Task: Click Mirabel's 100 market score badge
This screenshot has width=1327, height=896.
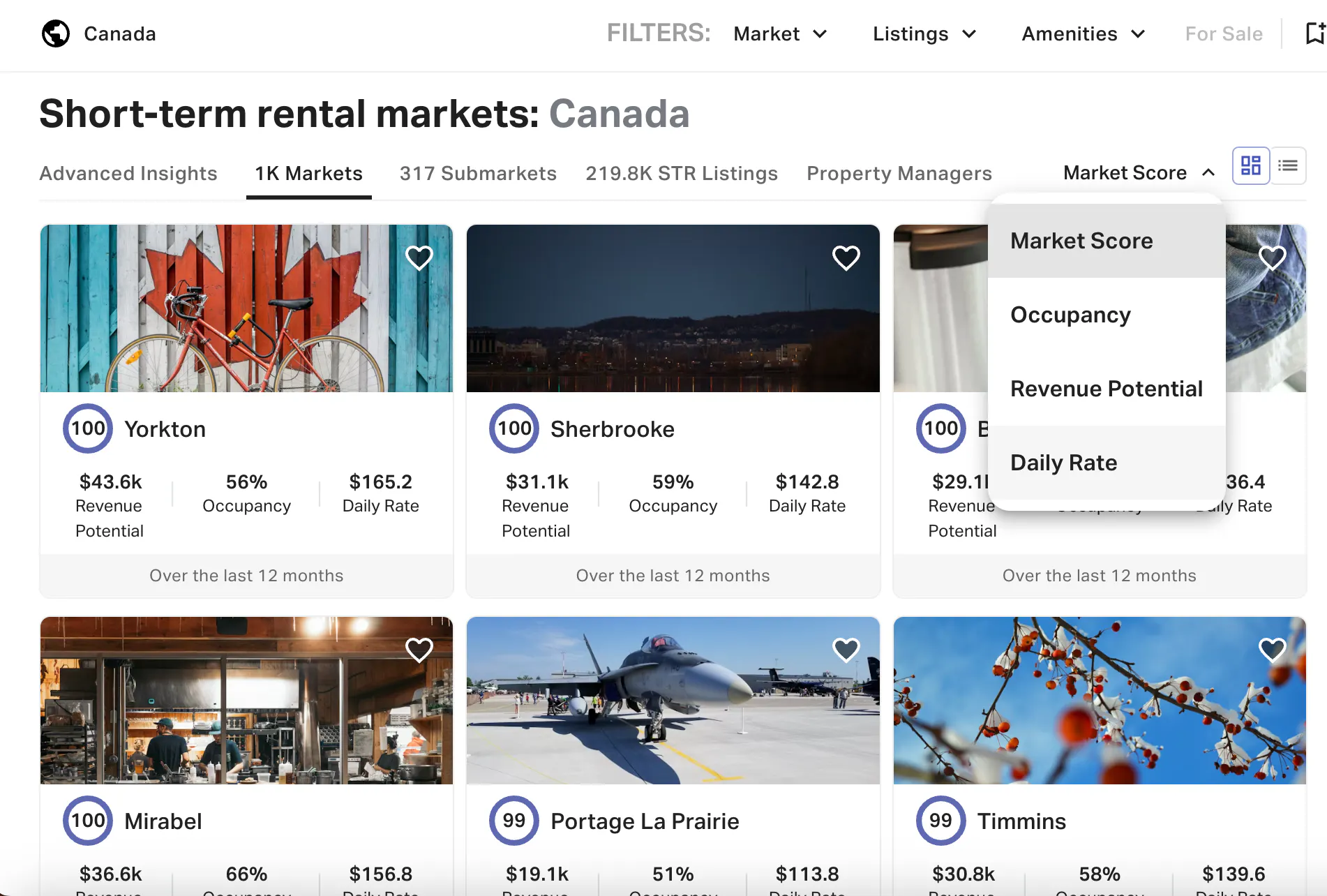Action: coord(88,821)
